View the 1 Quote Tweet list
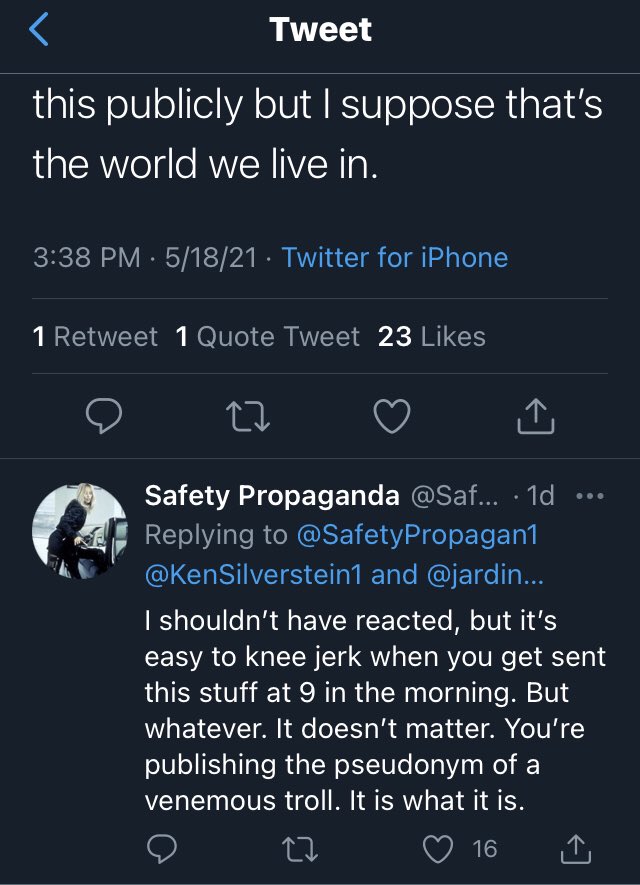 tap(267, 337)
